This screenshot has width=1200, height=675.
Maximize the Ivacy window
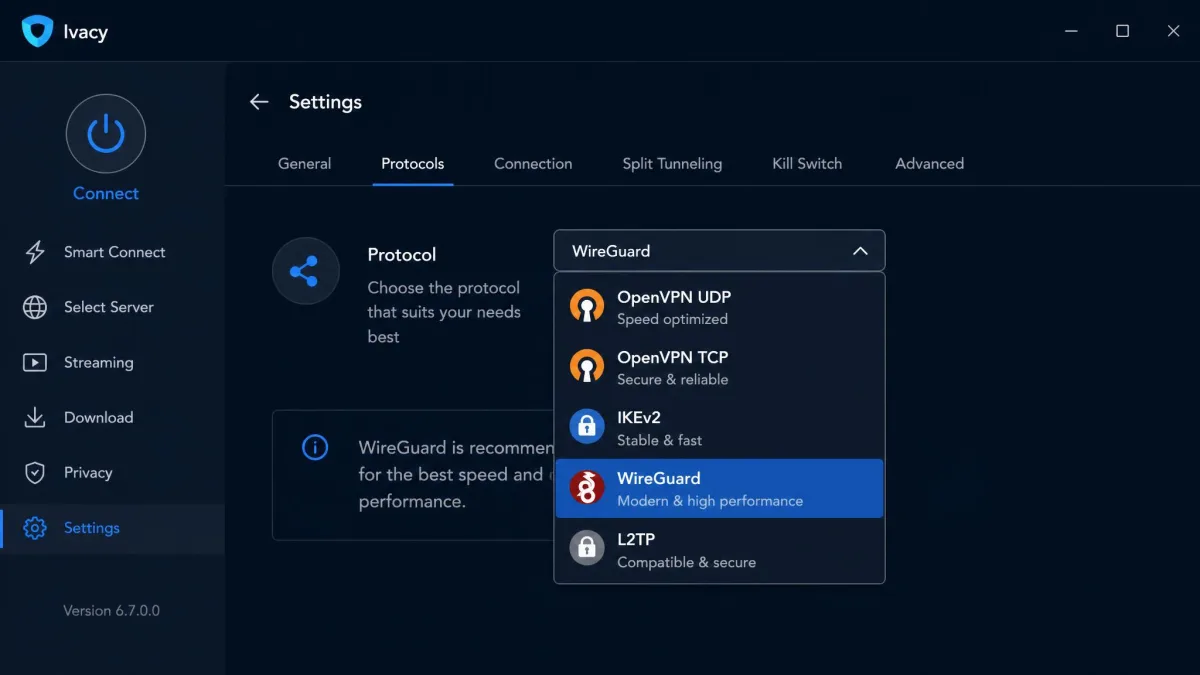1123,31
